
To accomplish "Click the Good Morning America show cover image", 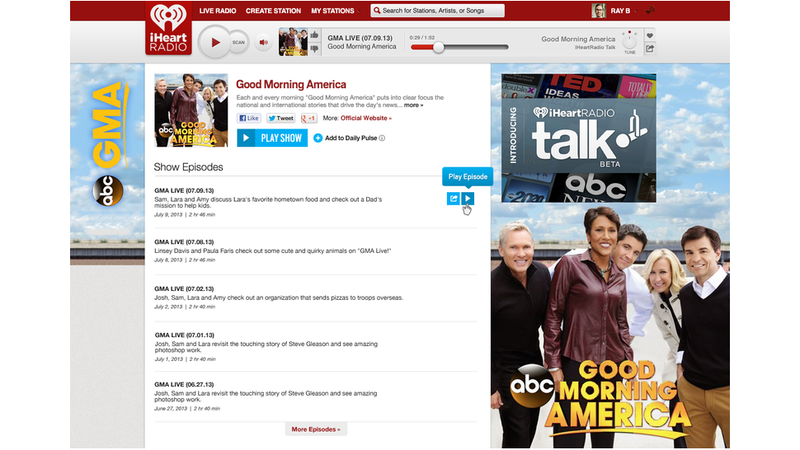I will [191, 110].
